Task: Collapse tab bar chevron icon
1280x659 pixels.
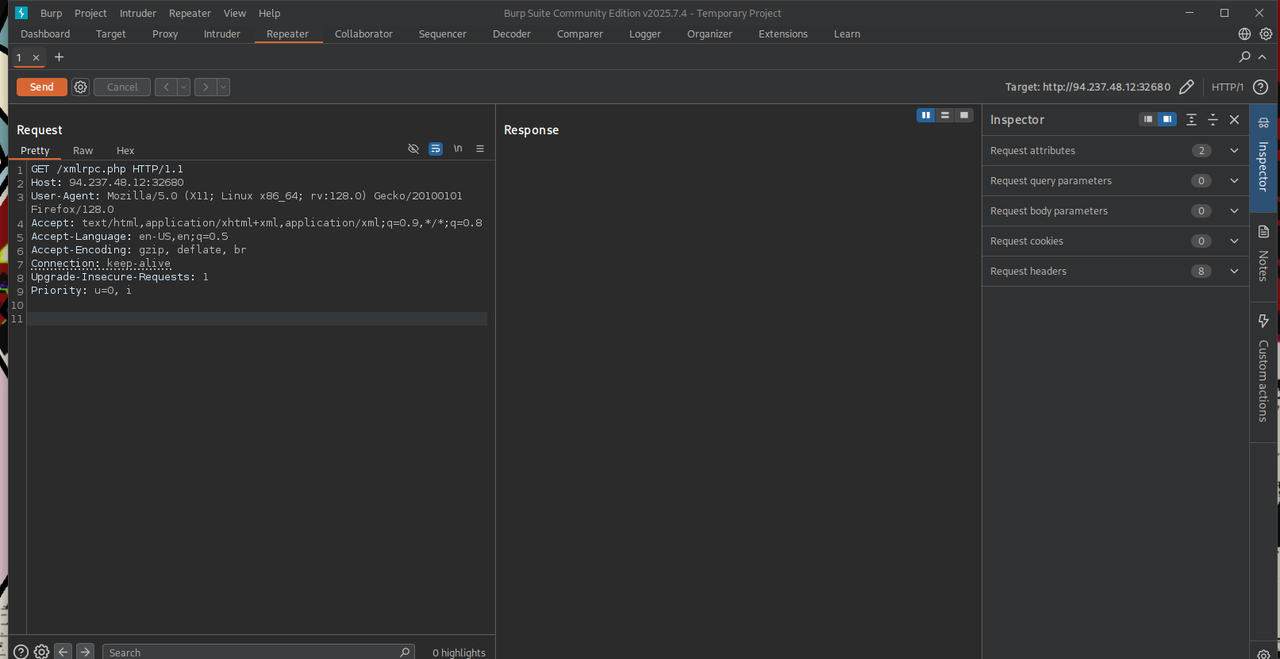Action: tap(1262, 57)
